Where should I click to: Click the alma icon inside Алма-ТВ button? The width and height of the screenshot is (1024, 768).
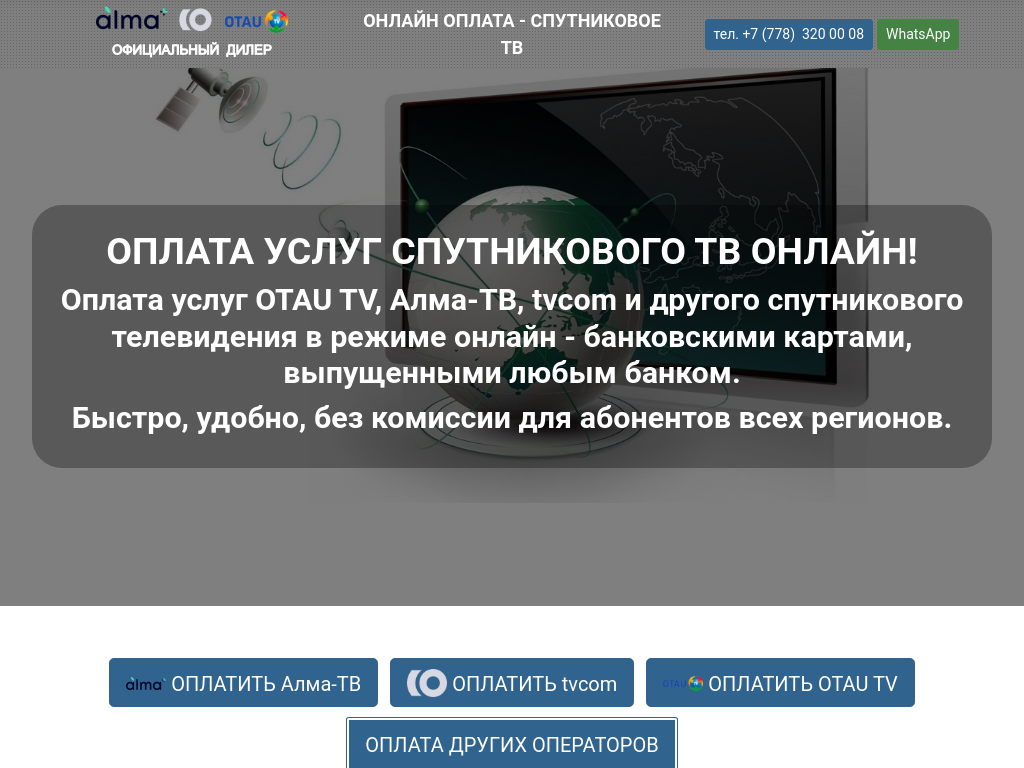[146, 684]
